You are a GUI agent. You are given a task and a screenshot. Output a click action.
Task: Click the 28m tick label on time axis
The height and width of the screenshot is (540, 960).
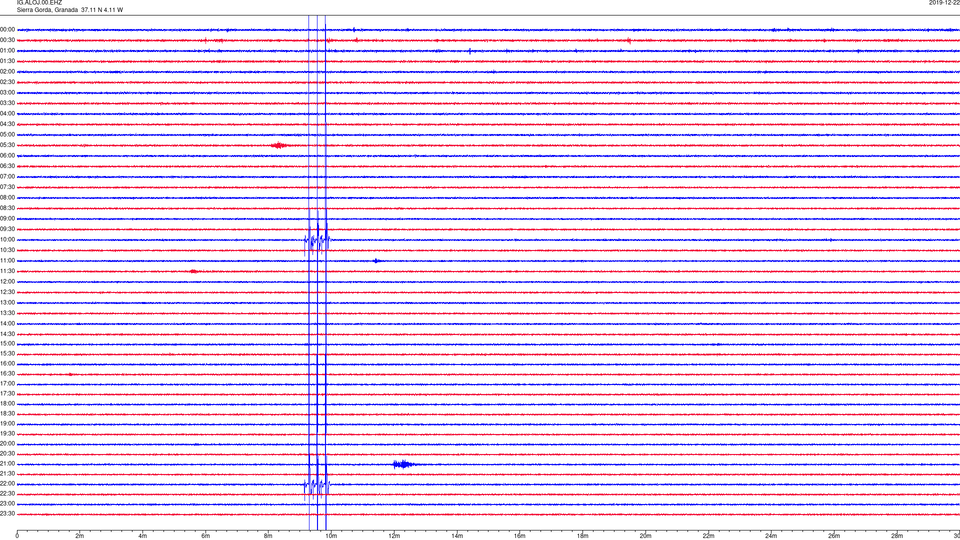coord(898,536)
